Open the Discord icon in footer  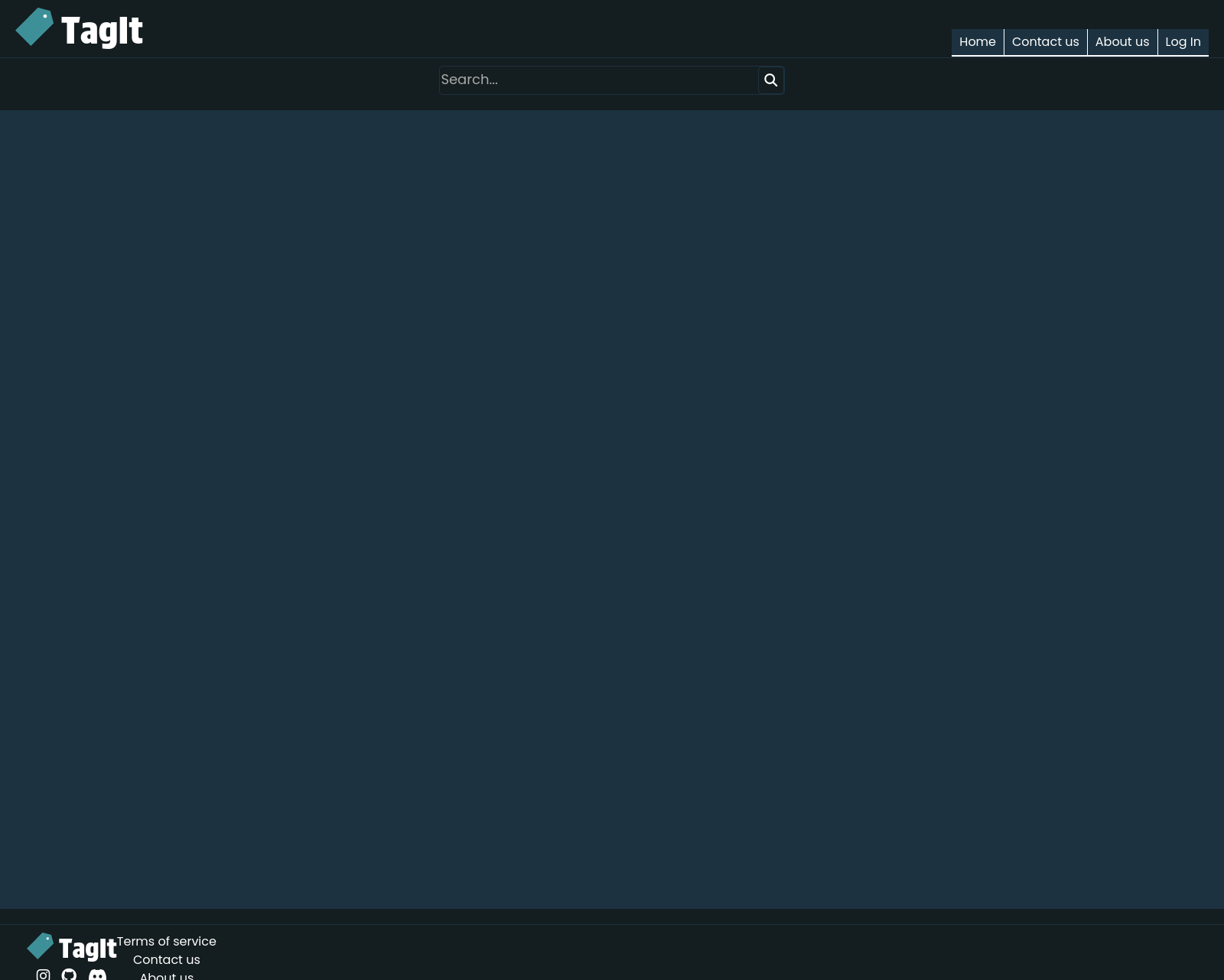(97, 974)
